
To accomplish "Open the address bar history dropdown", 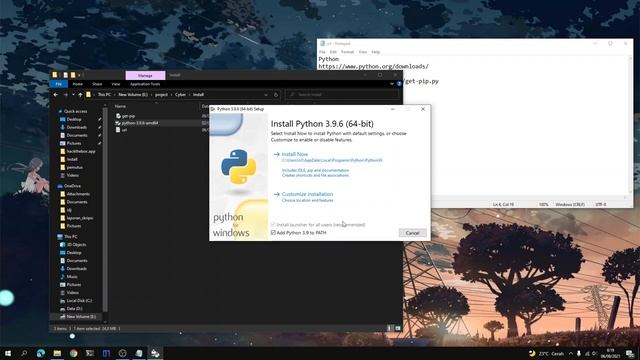I will [266, 95].
